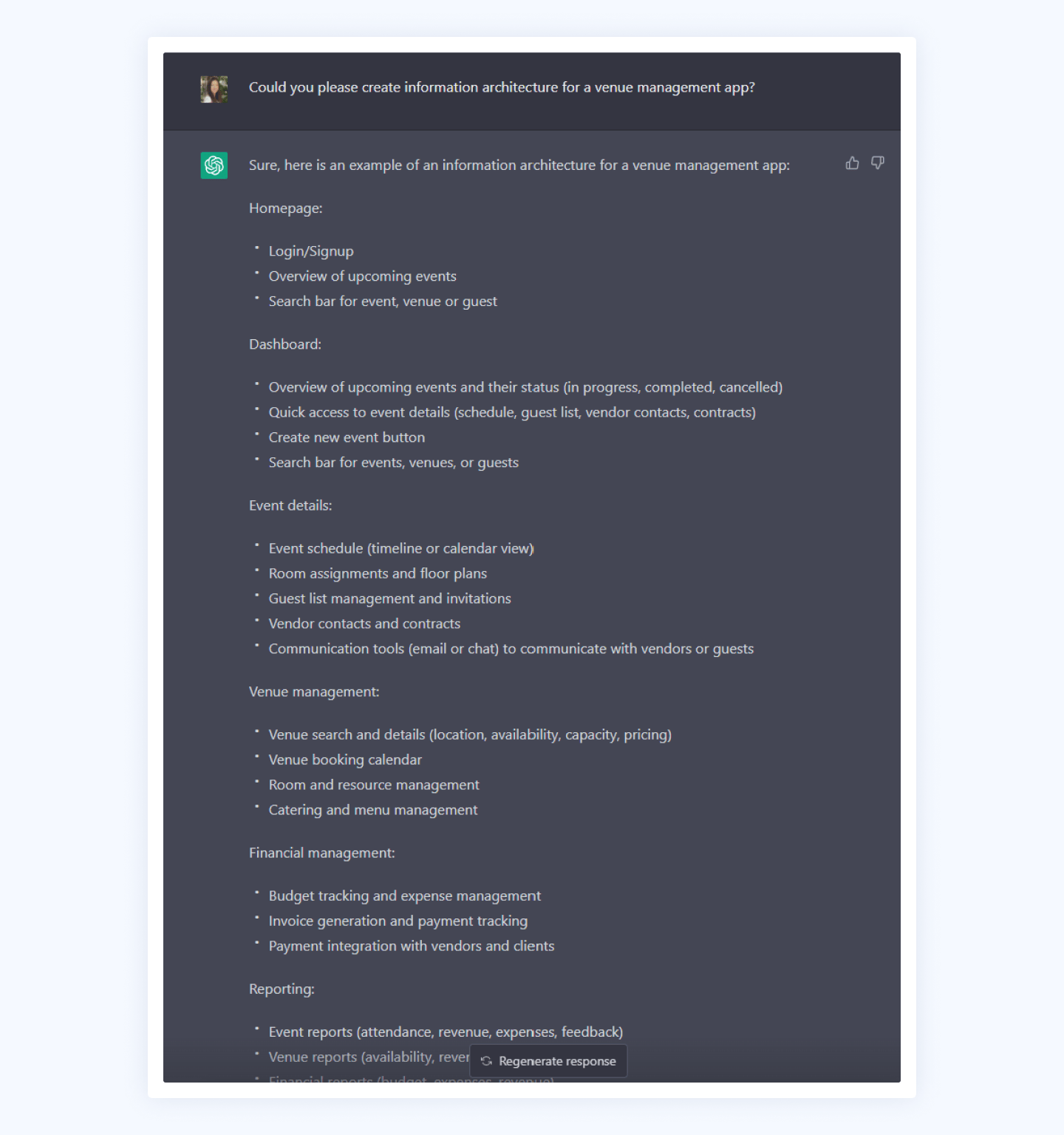The width and height of the screenshot is (1064, 1135).
Task: Click the Reporting section label
Action: coord(281,988)
